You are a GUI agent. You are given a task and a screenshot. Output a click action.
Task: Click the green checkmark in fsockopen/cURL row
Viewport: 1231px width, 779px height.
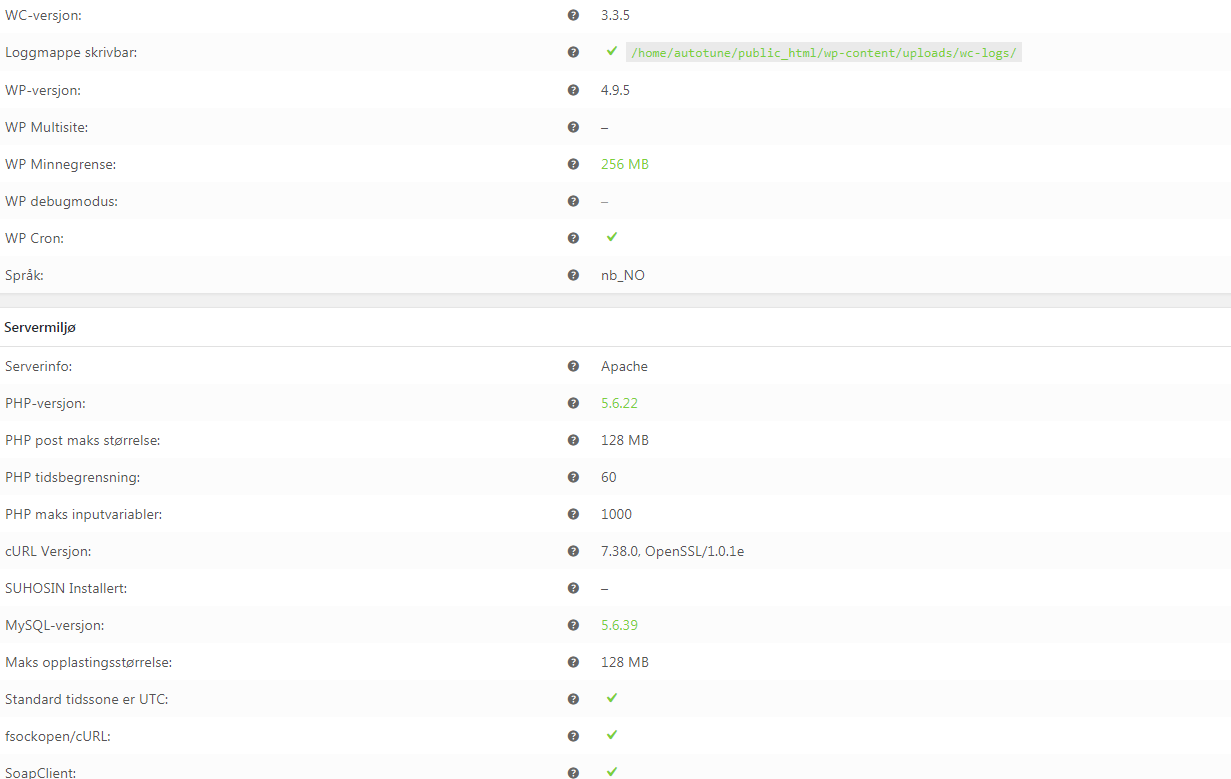tap(612, 735)
